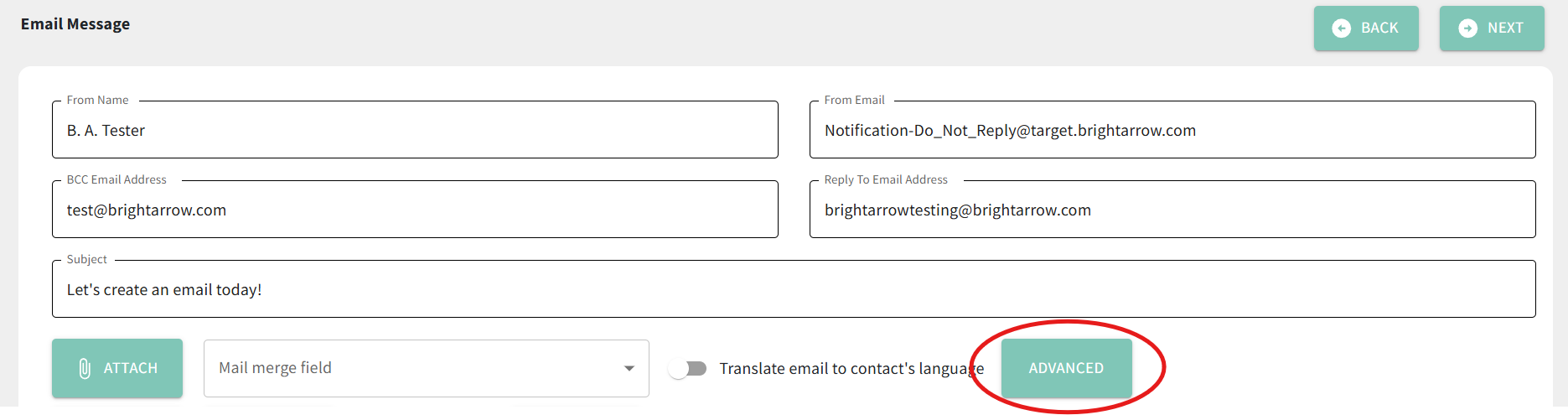Click the 'Translate email to contact's language' label
This screenshot has height=415, width=1568.
point(851,369)
